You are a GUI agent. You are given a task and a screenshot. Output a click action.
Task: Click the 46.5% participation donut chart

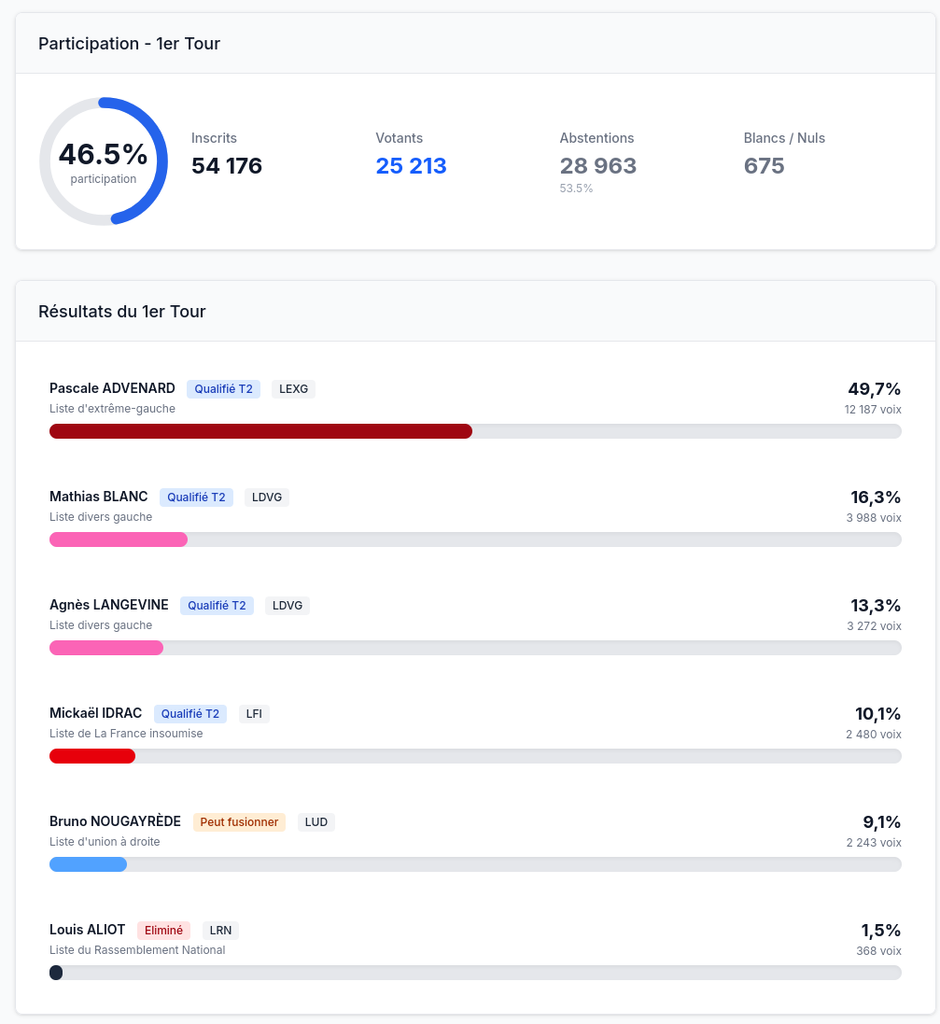pos(103,161)
